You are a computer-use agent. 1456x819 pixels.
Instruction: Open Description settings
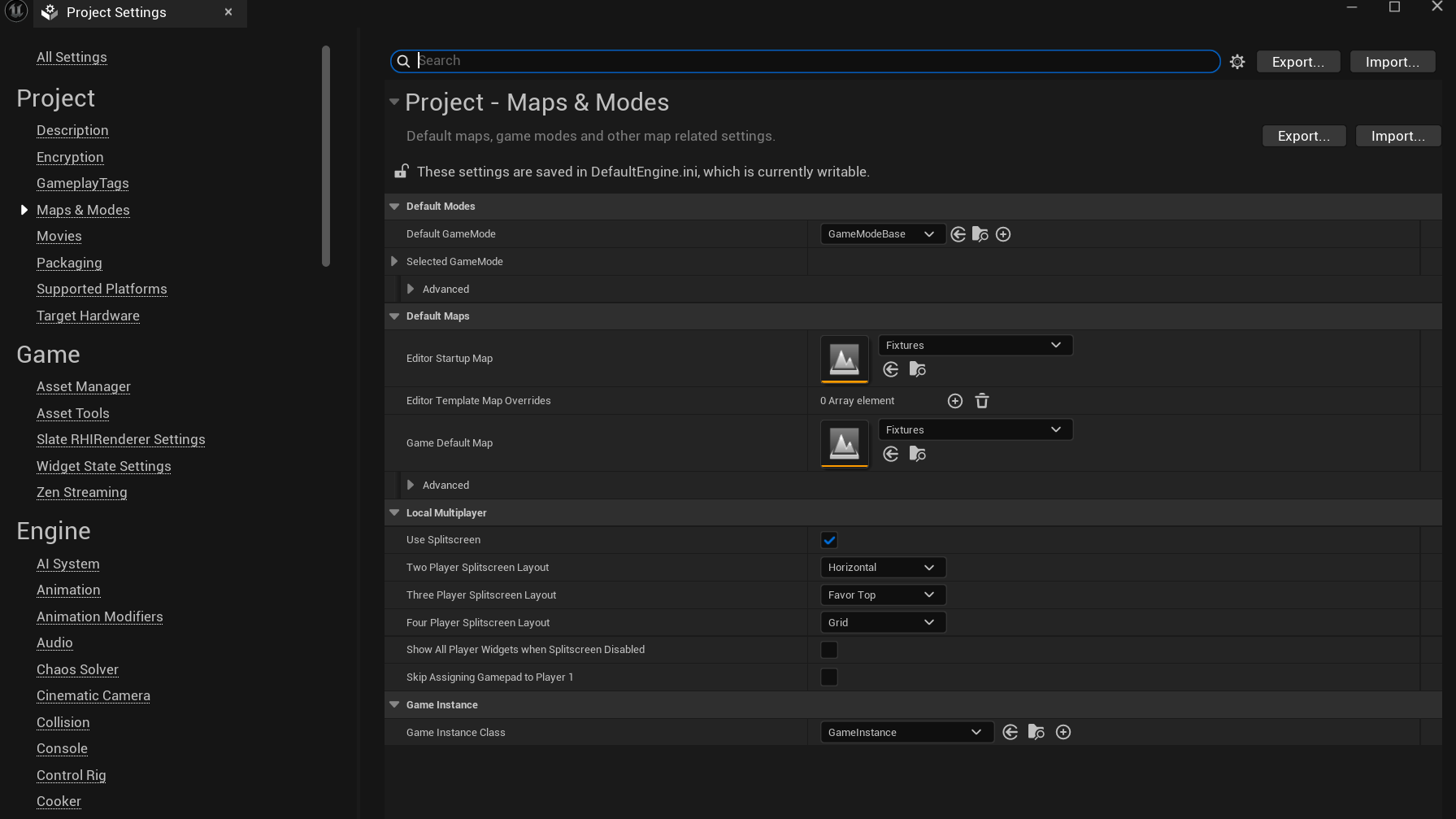[72, 130]
